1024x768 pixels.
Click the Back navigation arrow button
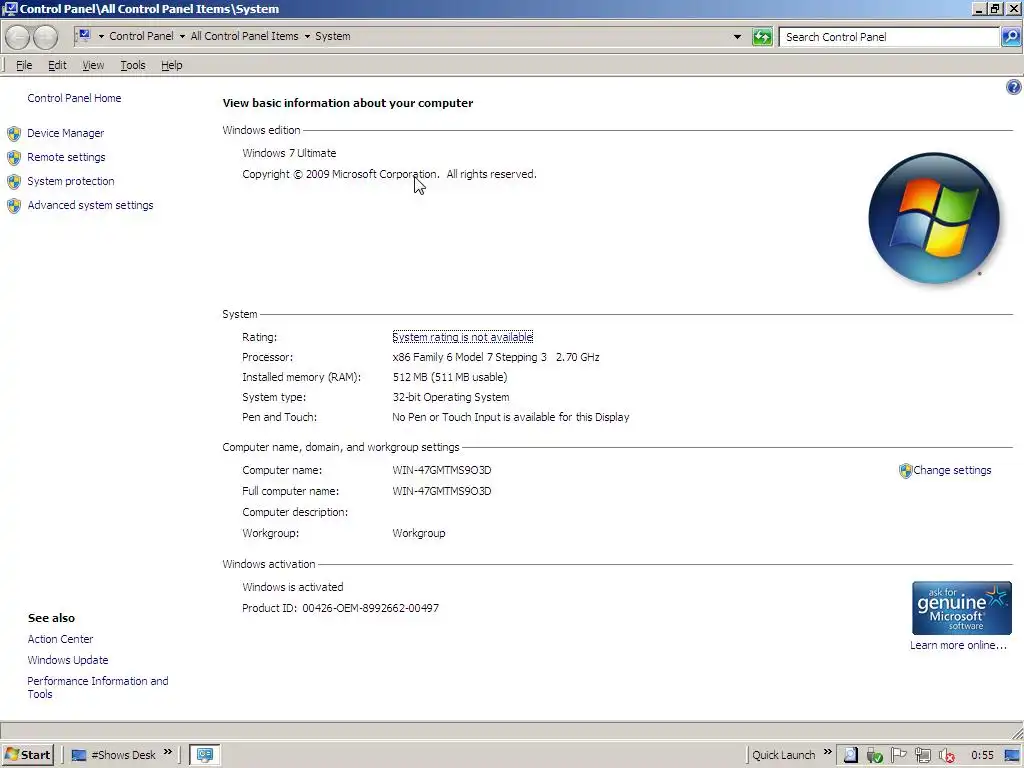(x=18, y=37)
